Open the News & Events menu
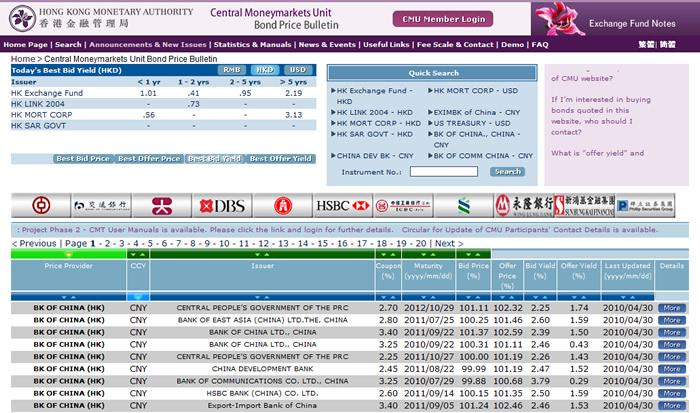Screen dimensions: 700x413 327,45
